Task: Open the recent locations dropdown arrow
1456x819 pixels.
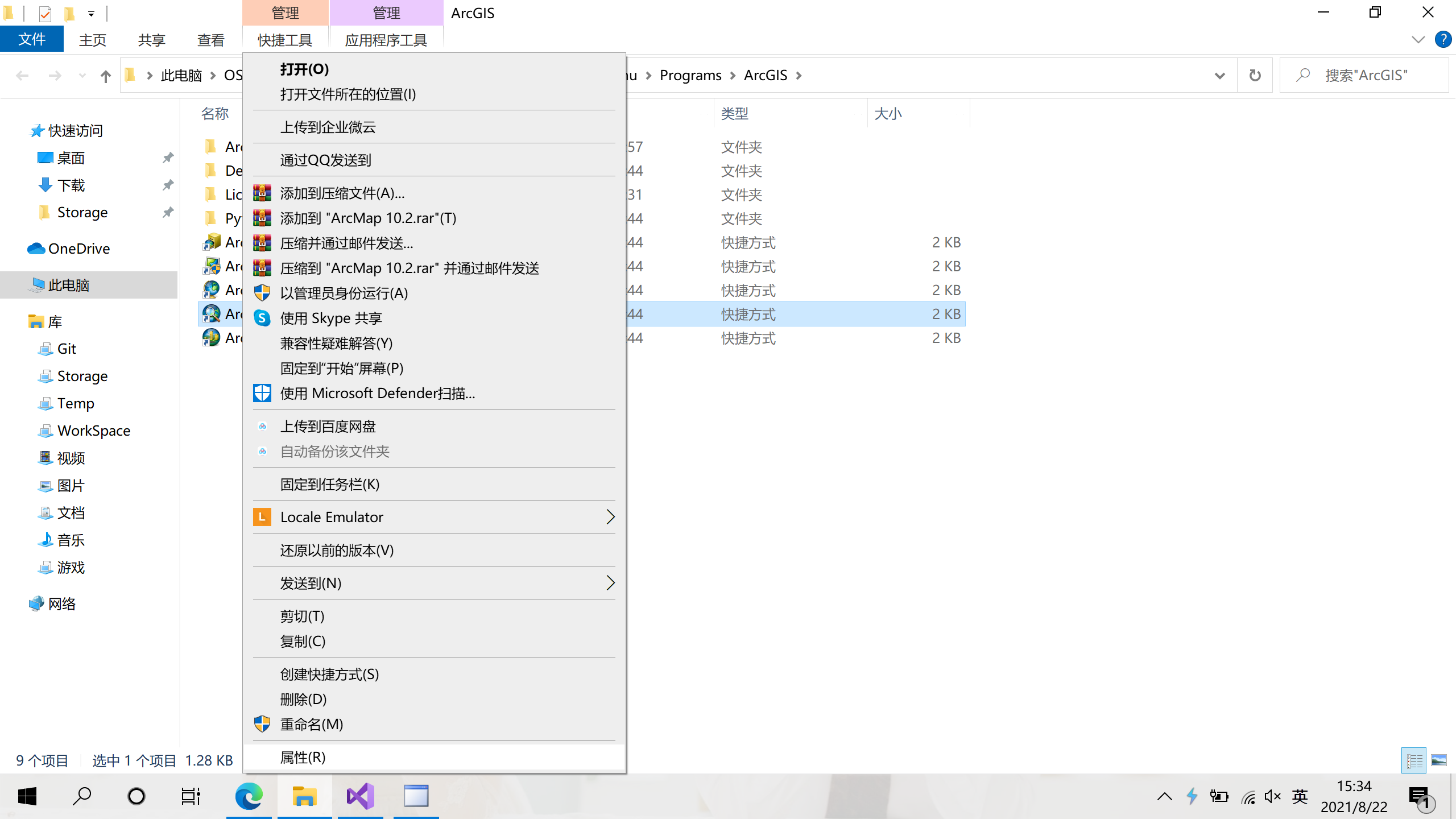Action: pos(82,76)
